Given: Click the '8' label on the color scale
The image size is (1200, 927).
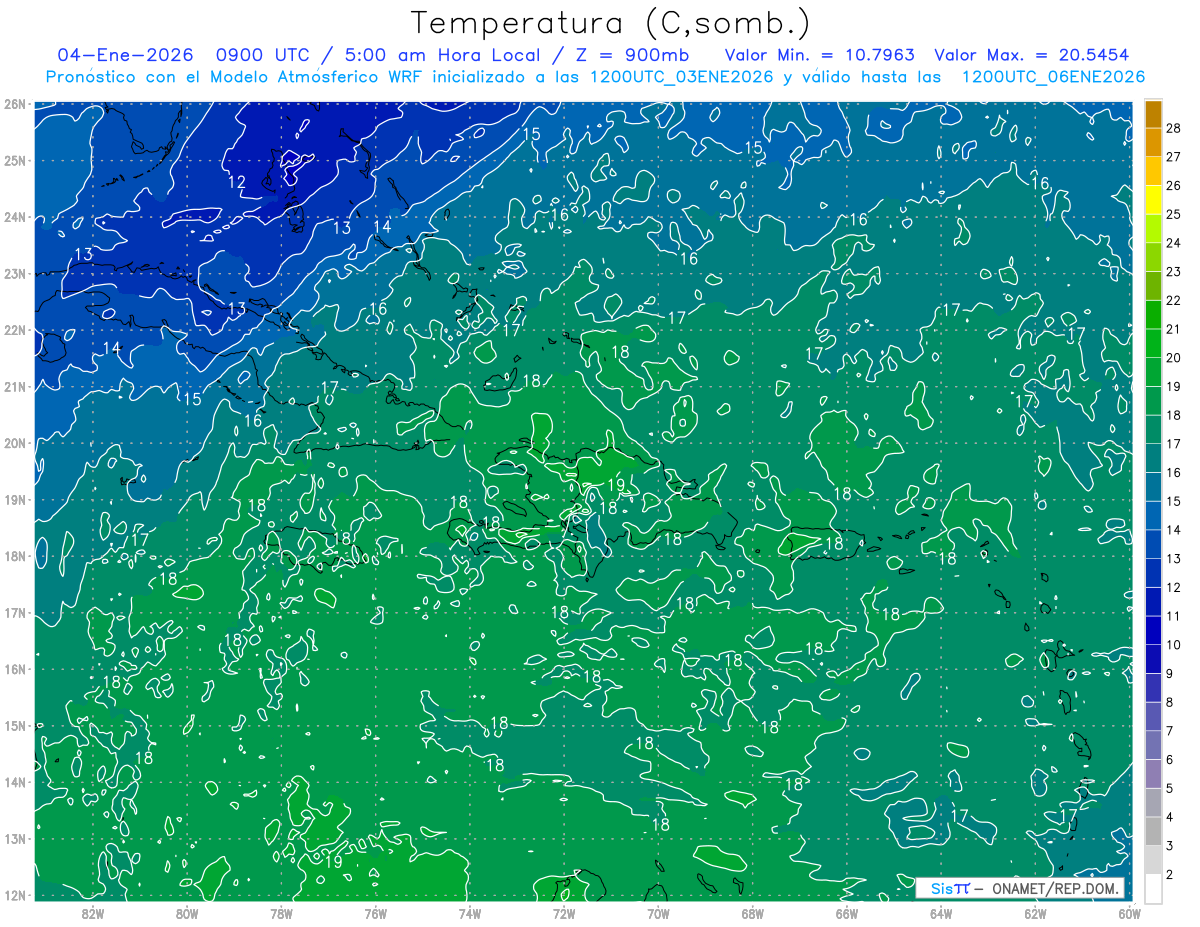Looking at the screenshot, I should [x=1170, y=702].
